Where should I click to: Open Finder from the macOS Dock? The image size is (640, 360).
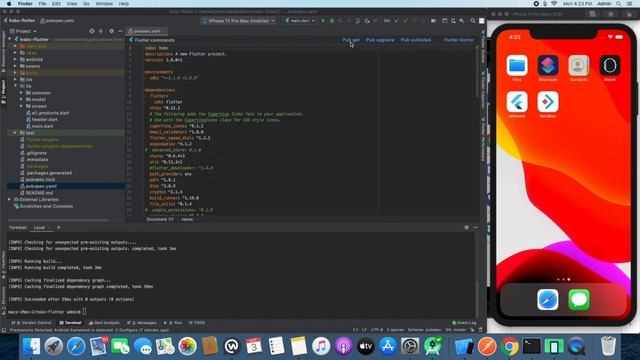pyautogui.click(x=31, y=347)
